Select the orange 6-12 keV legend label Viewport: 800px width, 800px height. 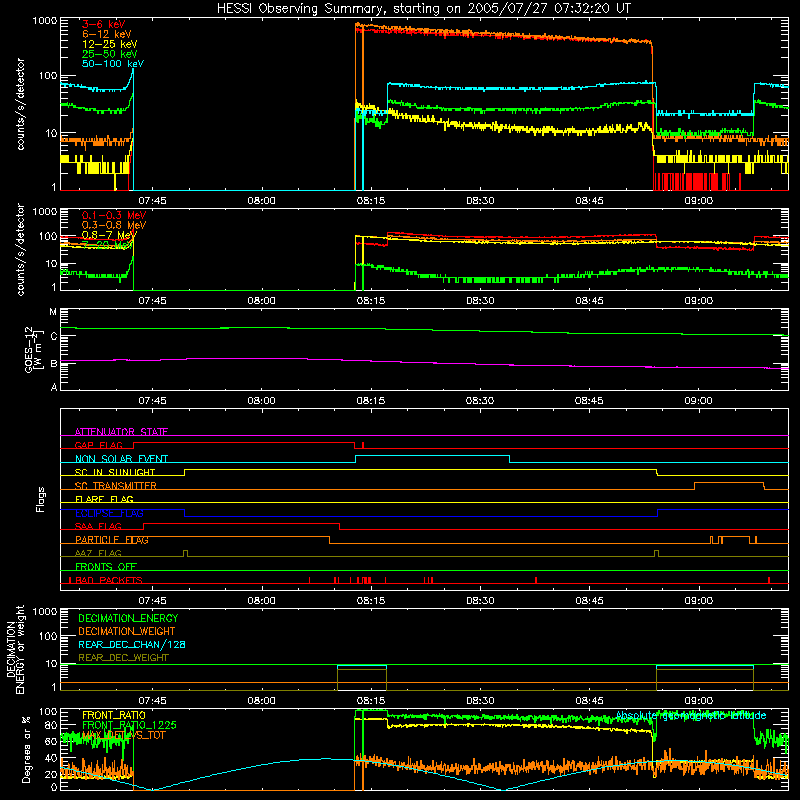[x=106, y=34]
